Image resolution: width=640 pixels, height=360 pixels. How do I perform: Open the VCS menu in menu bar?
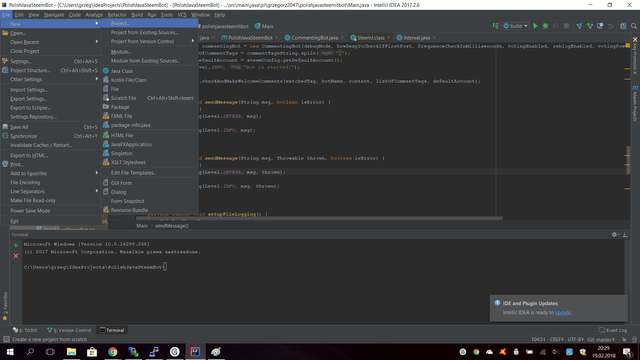click(182, 15)
